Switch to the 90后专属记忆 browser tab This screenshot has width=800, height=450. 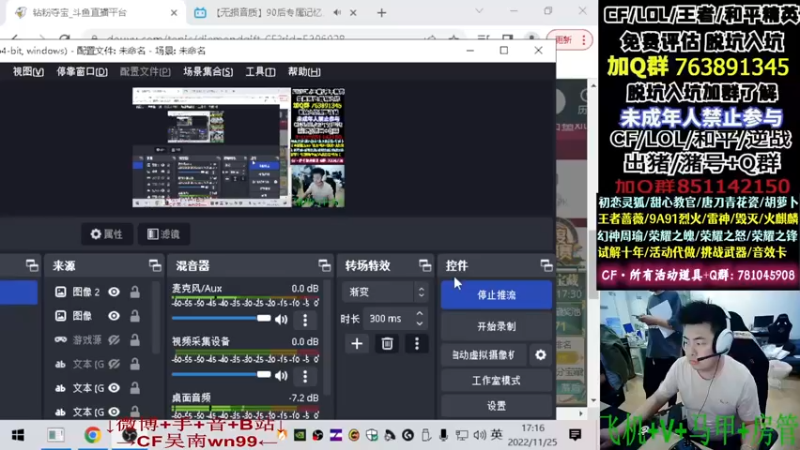click(276, 13)
